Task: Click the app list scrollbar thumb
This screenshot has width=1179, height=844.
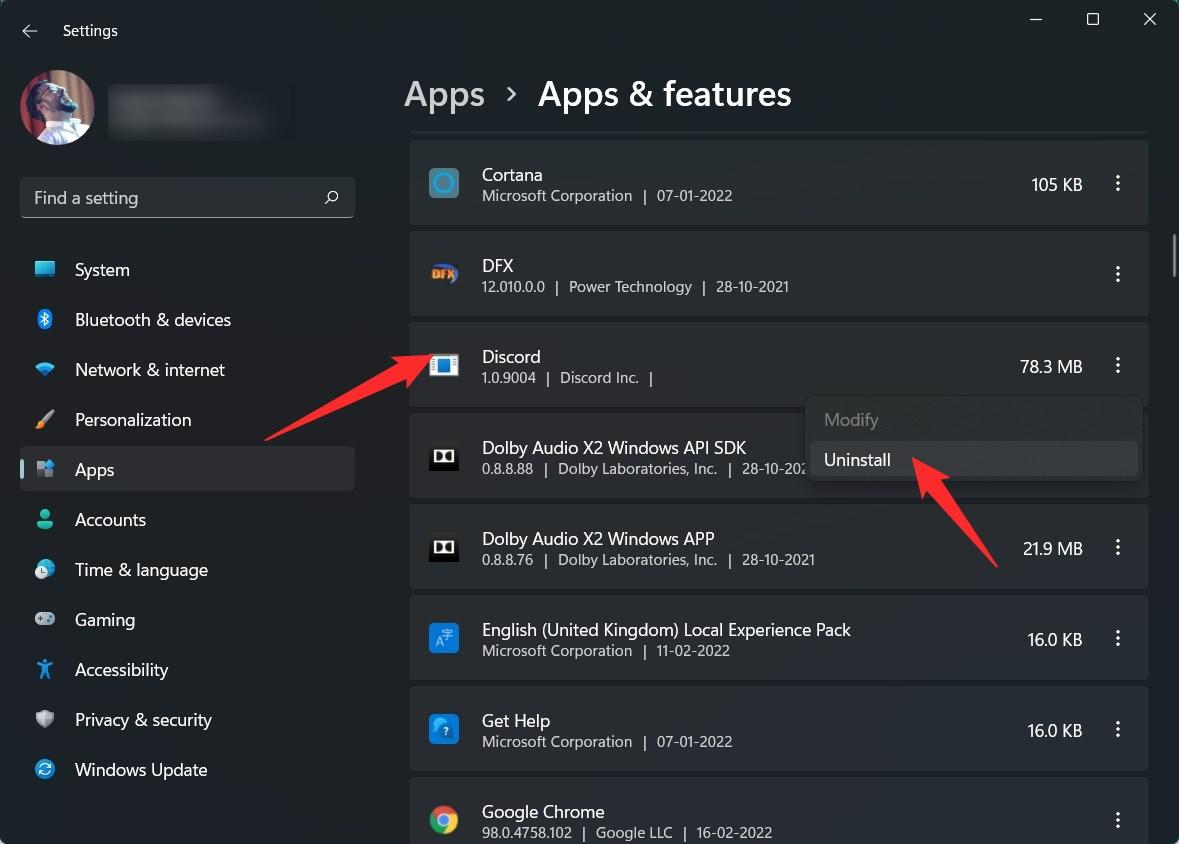Action: point(1174,256)
